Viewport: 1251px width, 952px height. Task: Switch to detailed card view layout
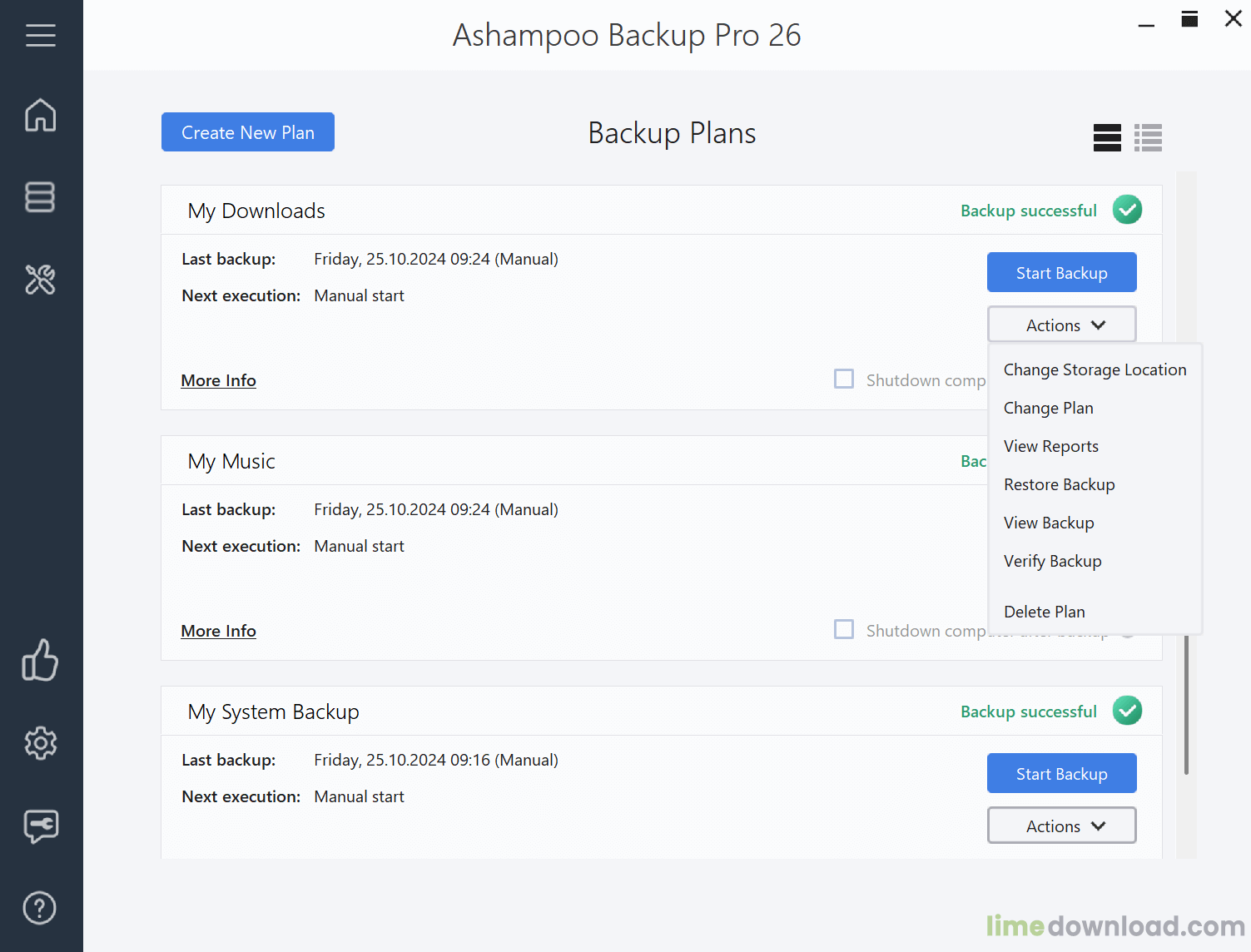1107,137
